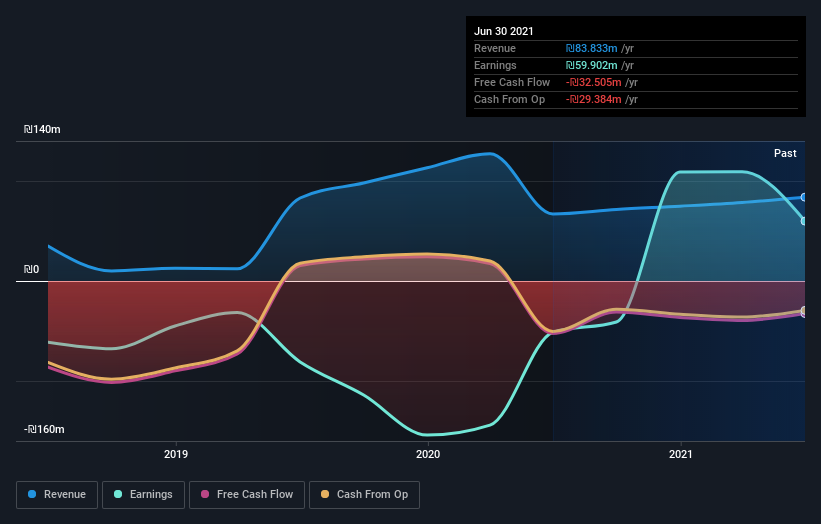The width and height of the screenshot is (821, 524).
Task: Toggle the Earnings legend button
Action: click(143, 495)
